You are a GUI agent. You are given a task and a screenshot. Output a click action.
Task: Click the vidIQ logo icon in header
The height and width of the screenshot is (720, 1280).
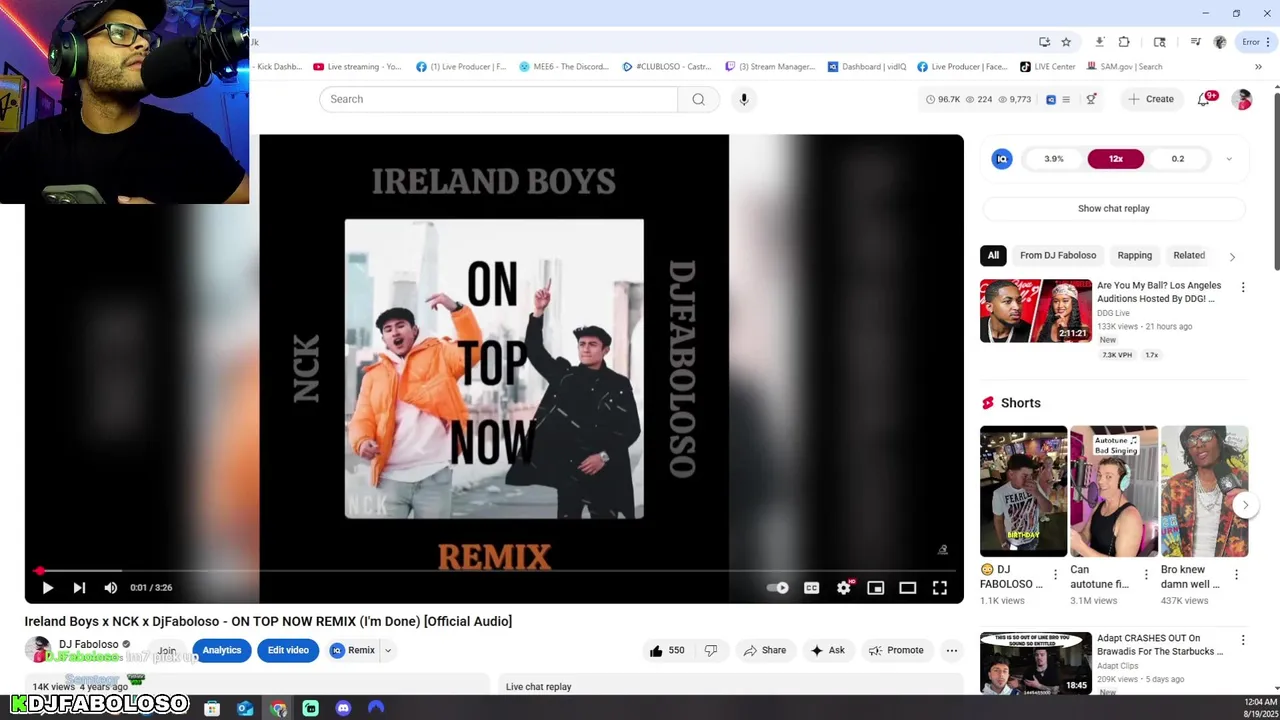click(x=1051, y=99)
